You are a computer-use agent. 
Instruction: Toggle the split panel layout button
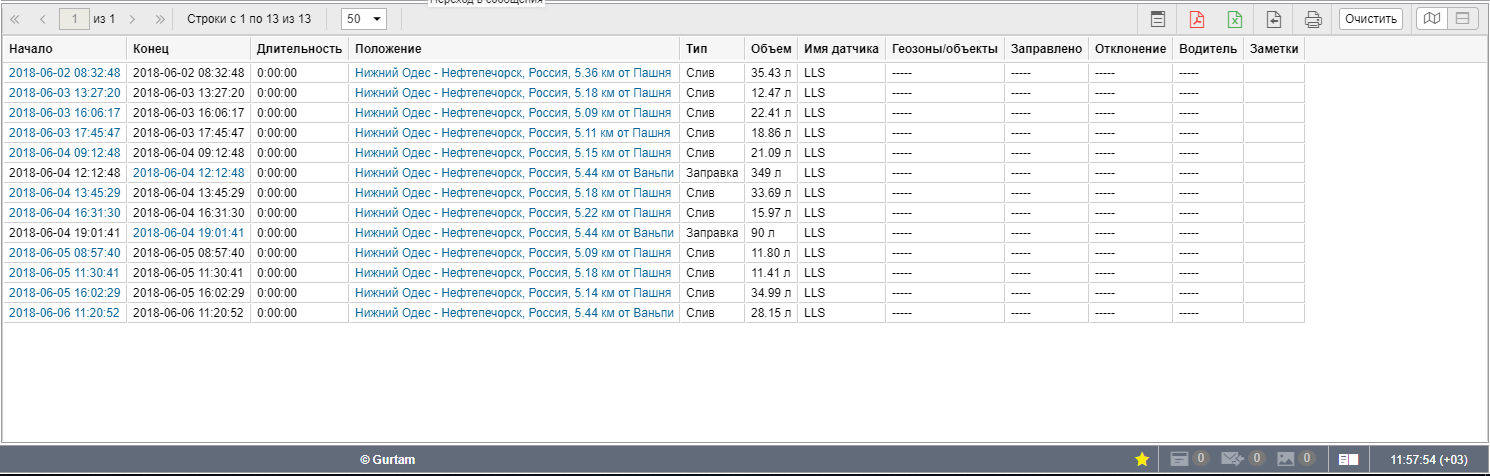(1462, 19)
